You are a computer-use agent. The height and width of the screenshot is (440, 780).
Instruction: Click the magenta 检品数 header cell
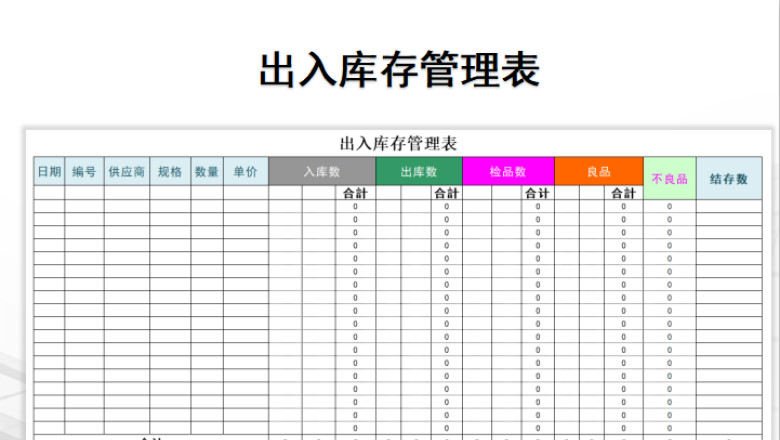[x=508, y=172]
